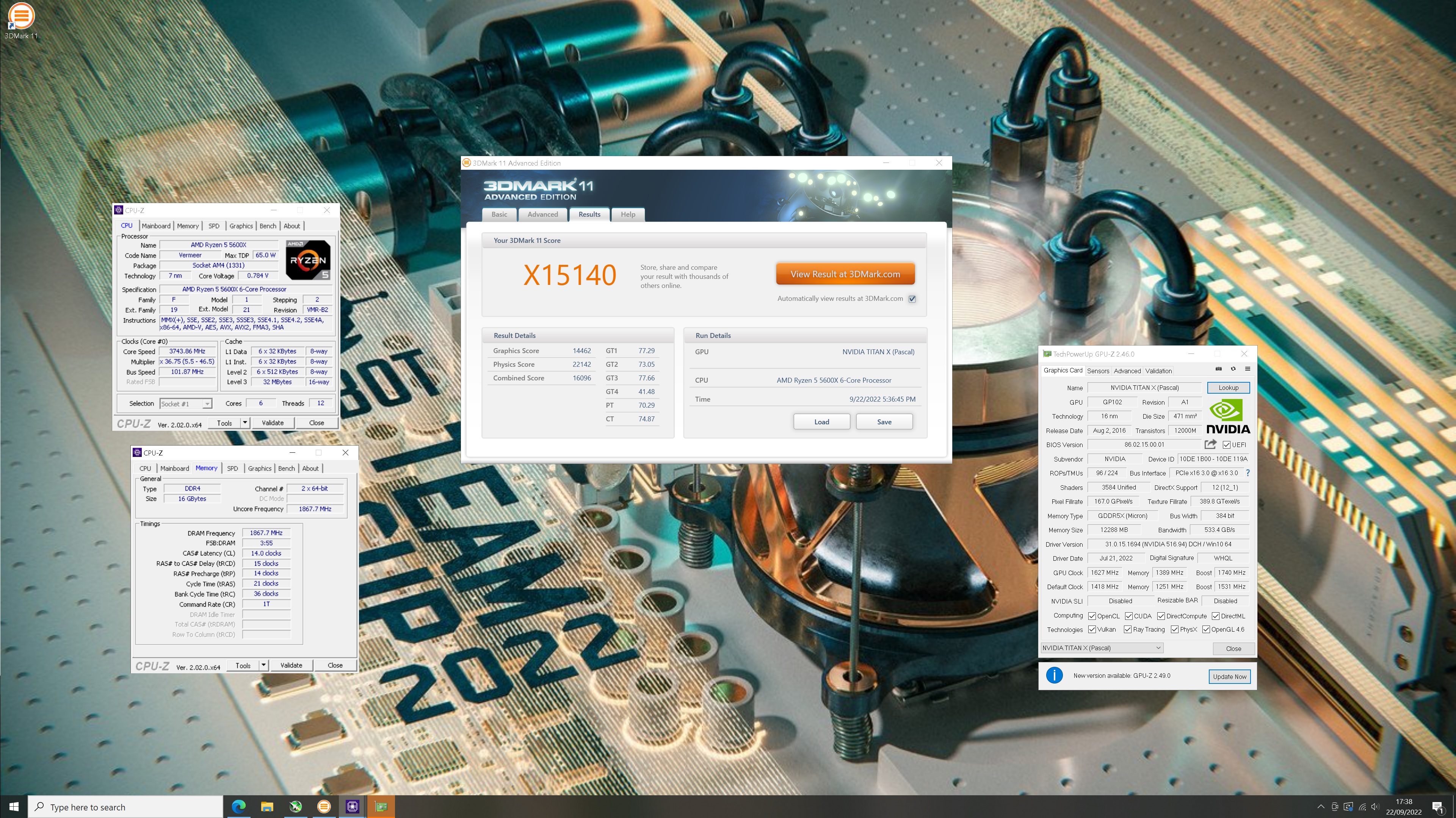Toggle the CUDA checkbox

[x=1128, y=616]
